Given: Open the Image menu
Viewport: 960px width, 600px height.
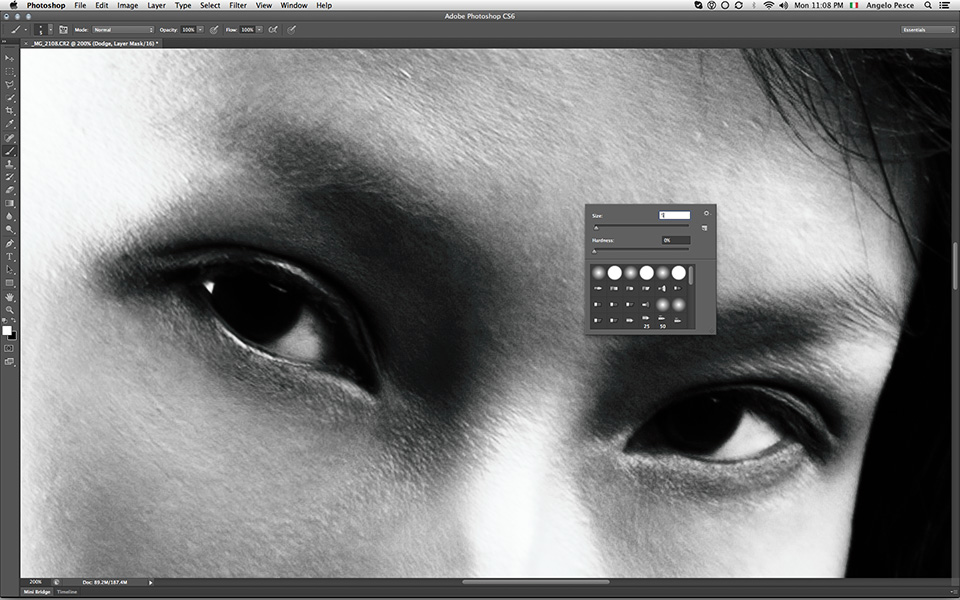Looking at the screenshot, I should click(127, 5).
